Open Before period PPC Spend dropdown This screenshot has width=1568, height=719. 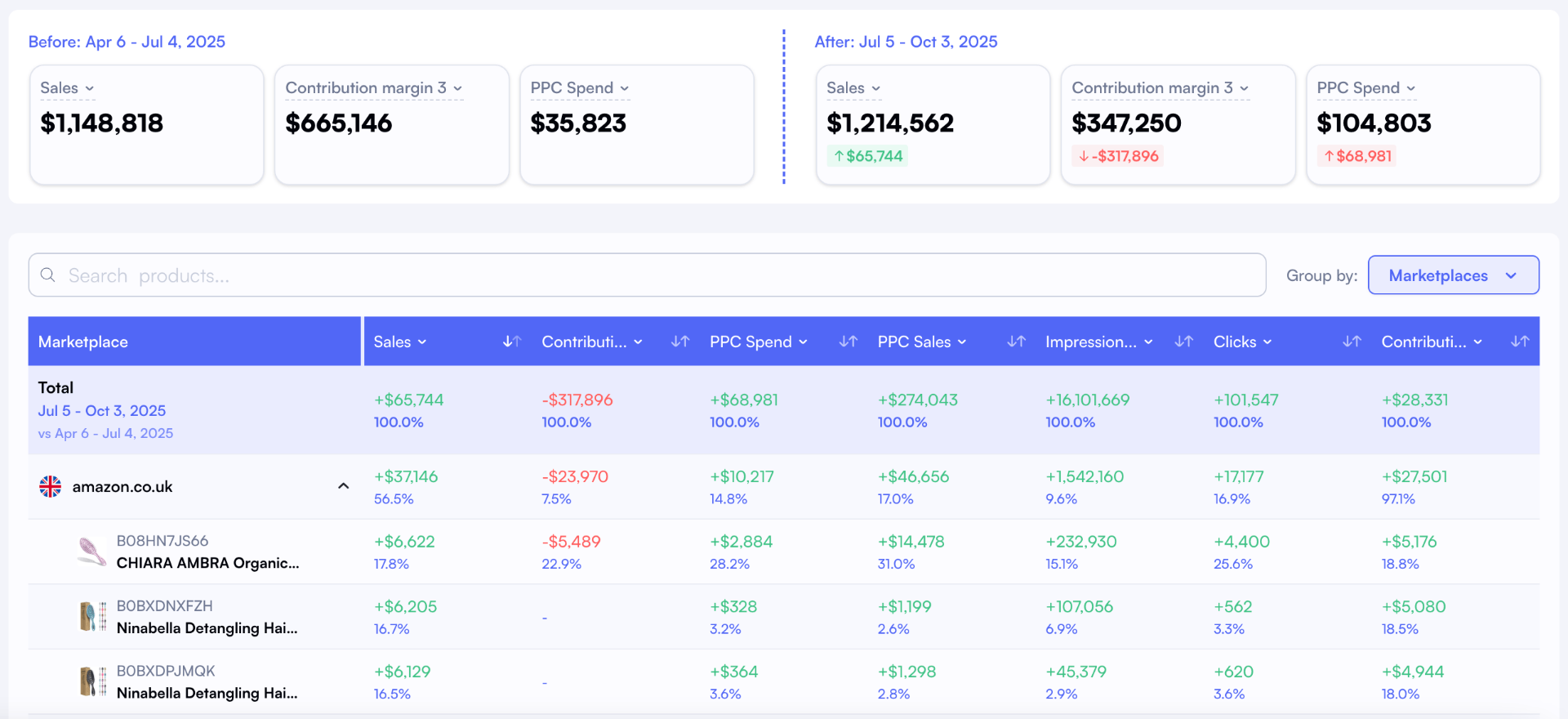tap(580, 88)
